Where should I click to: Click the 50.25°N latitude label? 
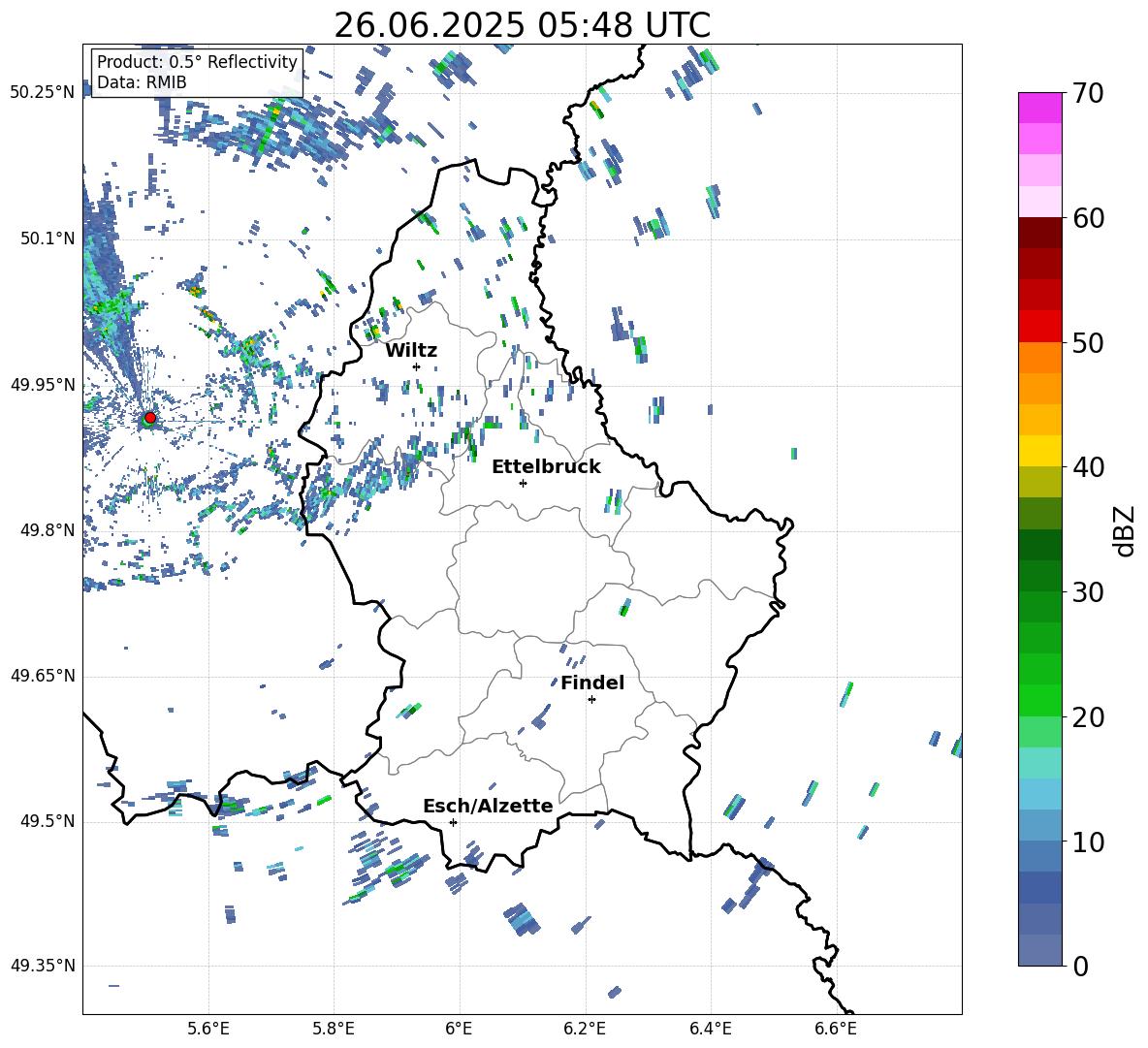pos(43,93)
